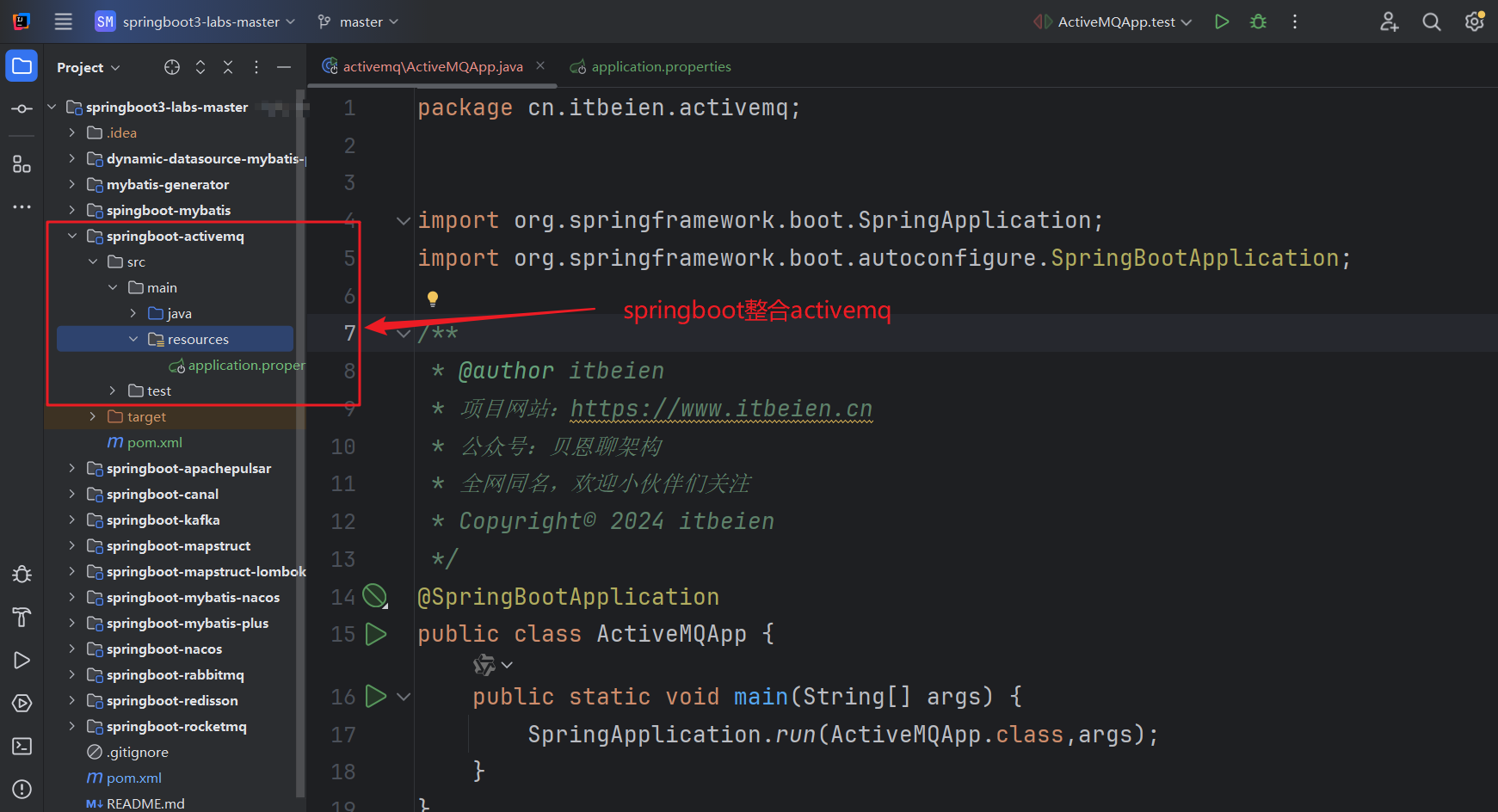
Task: Click run gutter icon beside main method
Action: (376, 696)
